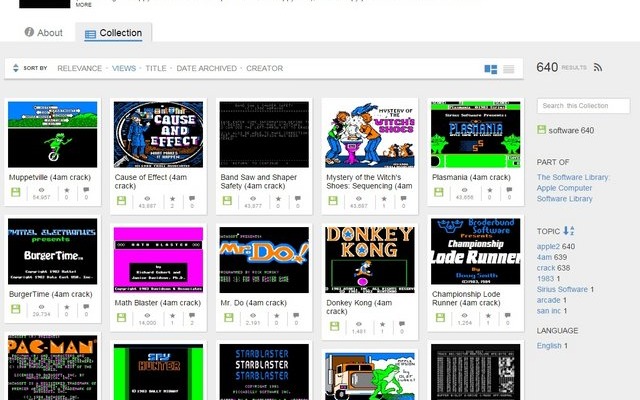Open the Math Blaster thumbnail

point(158,260)
